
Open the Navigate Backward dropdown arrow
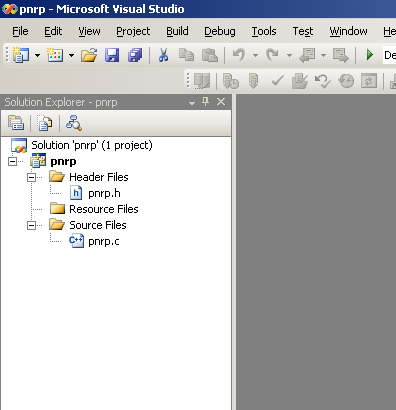click(x=323, y=55)
